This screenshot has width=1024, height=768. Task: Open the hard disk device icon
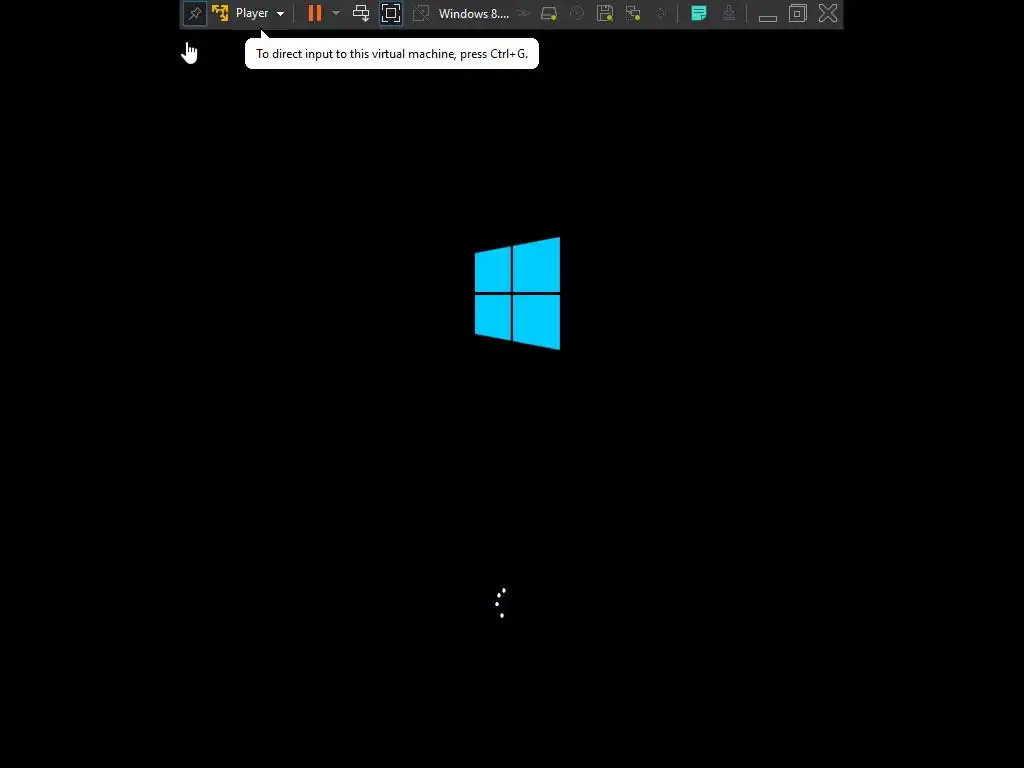[549, 14]
